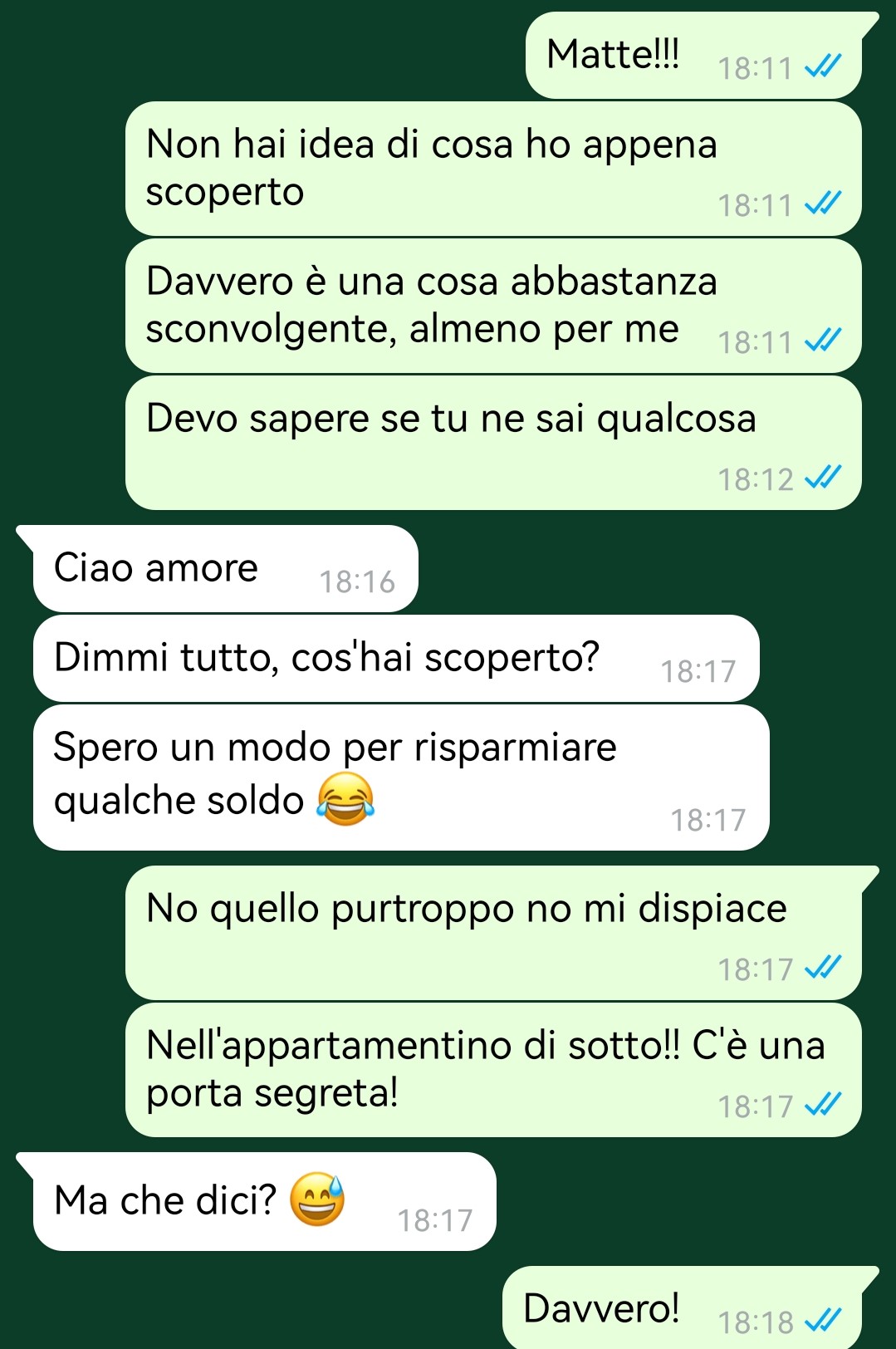
Task: Click read ticks on 'No quello purtroppo' message
Action: [824, 967]
